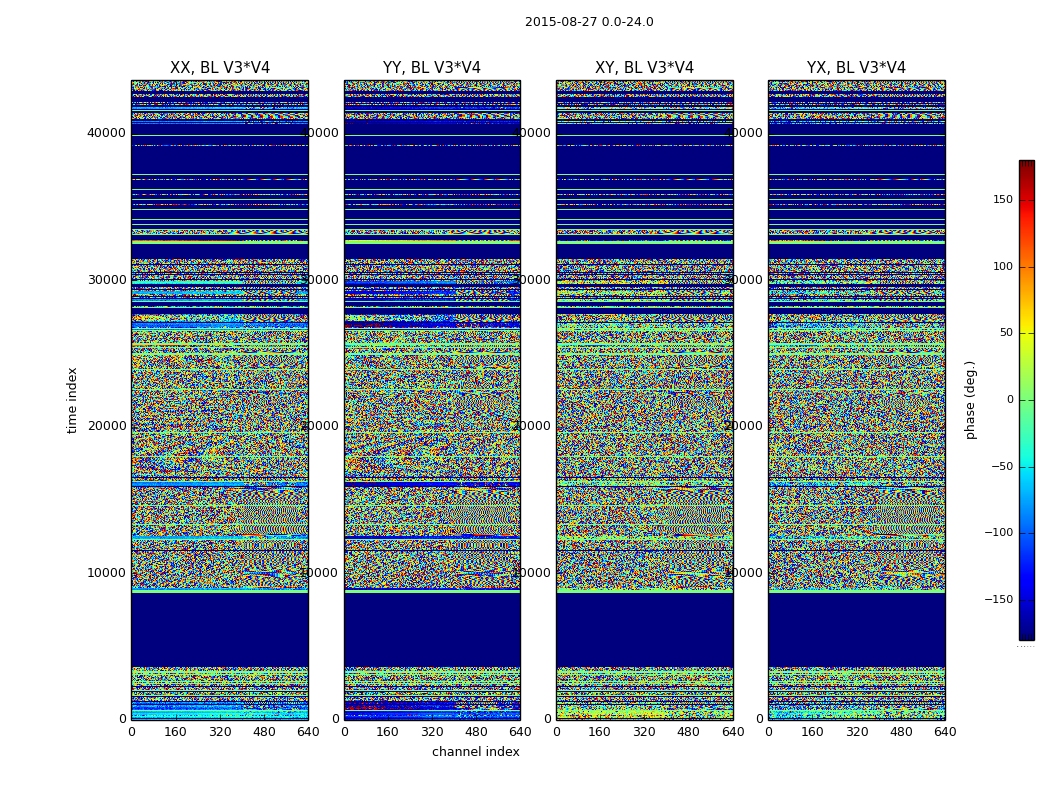Pick the colorbar tick label '150'
The width and height of the screenshot is (1050, 800).
(x=1001, y=200)
